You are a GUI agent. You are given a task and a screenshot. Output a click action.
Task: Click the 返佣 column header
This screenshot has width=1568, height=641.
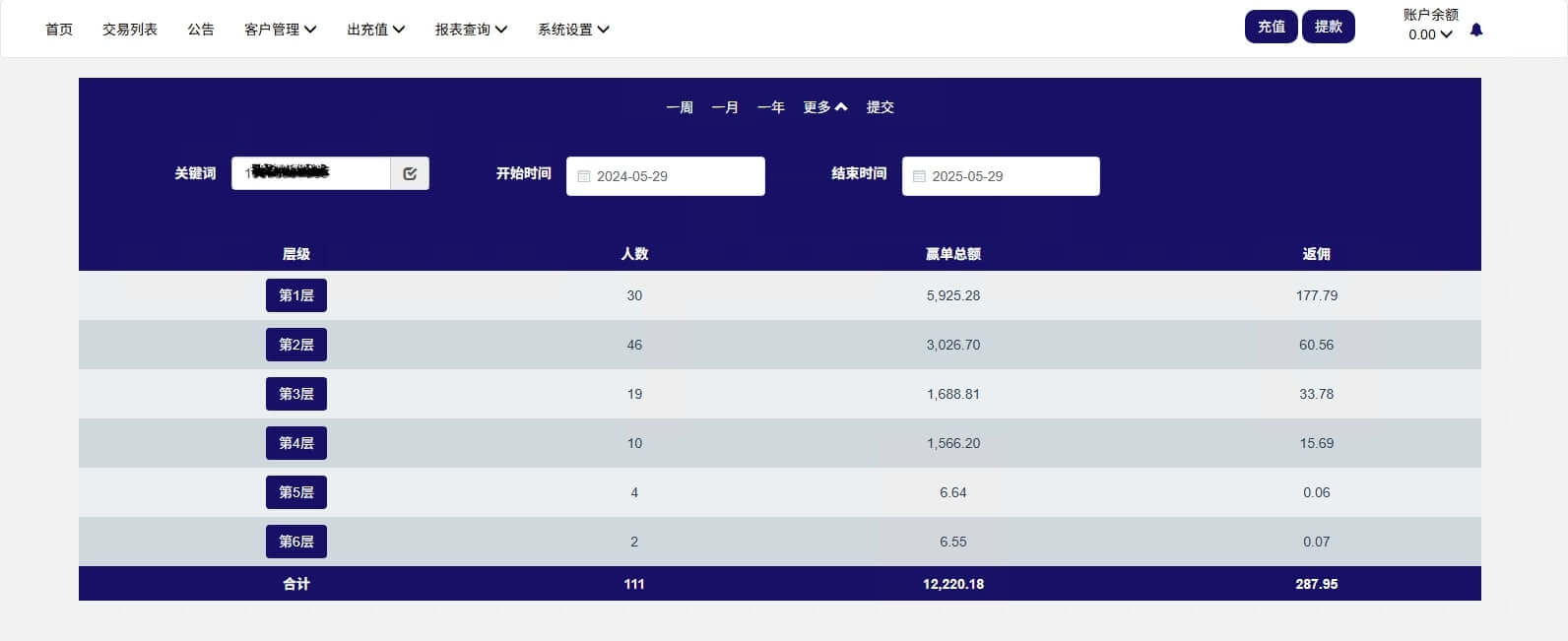click(1317, 254)
